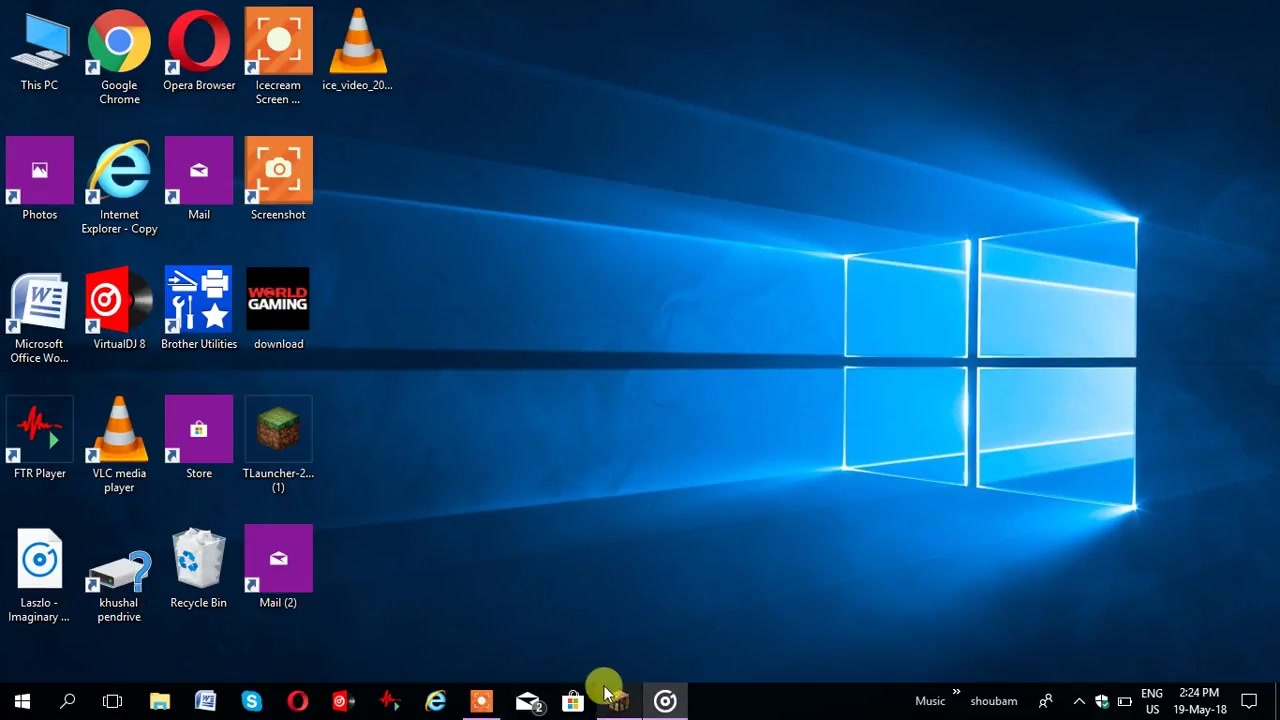This screenshot has width=1280, height=720.
Task: Click the Music toolbar label
Action: pyautogui.click(x=930, y=701)
